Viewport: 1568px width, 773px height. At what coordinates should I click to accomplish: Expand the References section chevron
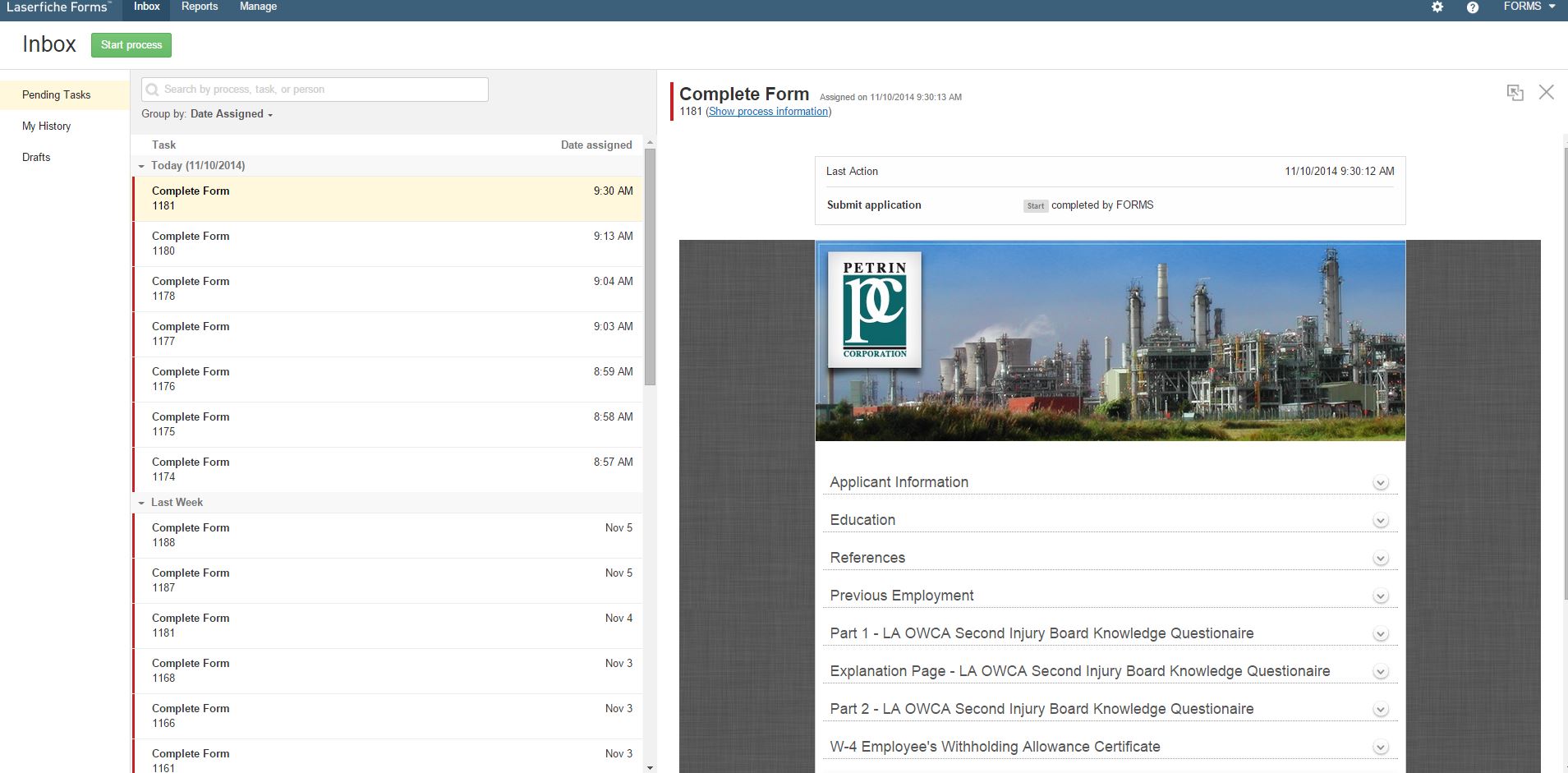[1381, 559]
